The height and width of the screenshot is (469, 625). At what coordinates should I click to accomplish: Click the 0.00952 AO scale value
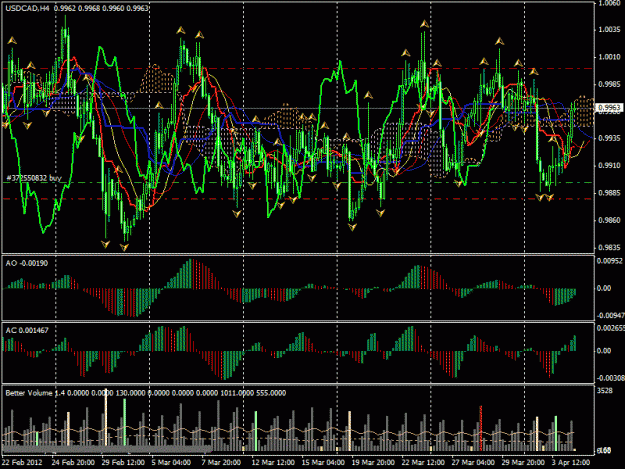609,261
